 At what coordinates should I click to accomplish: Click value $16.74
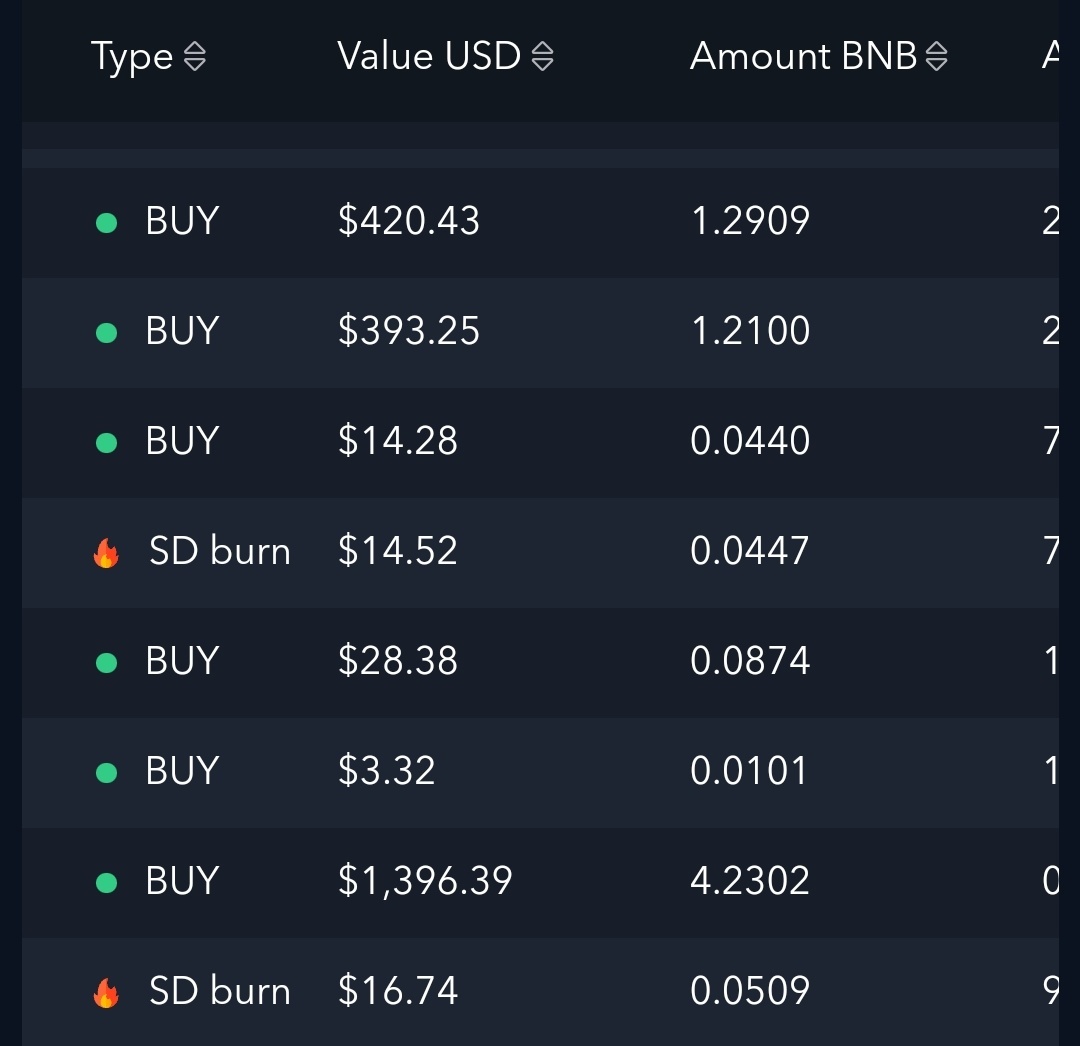pyautogui.click(x=397, y=991)
